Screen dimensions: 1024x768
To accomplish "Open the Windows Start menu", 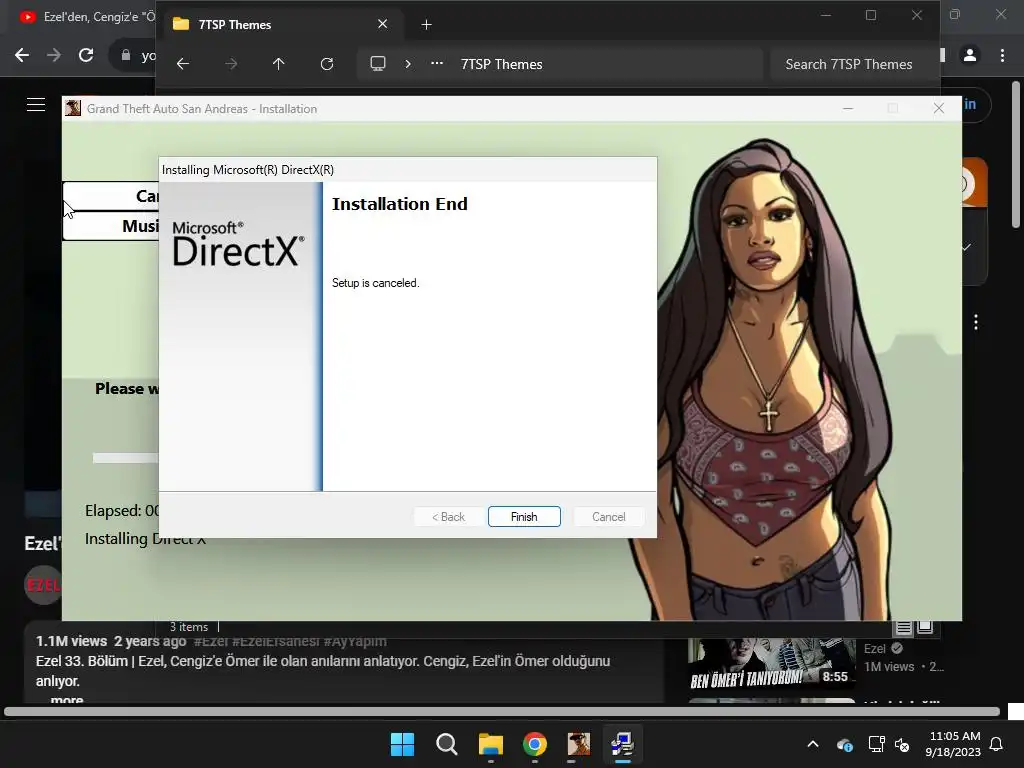I will click(402, 744).
